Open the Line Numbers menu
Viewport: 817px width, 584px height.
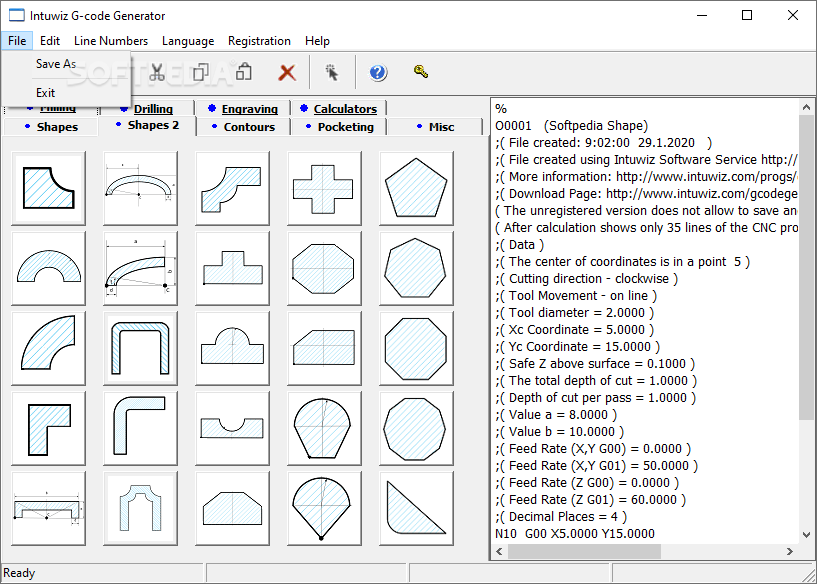110,41
